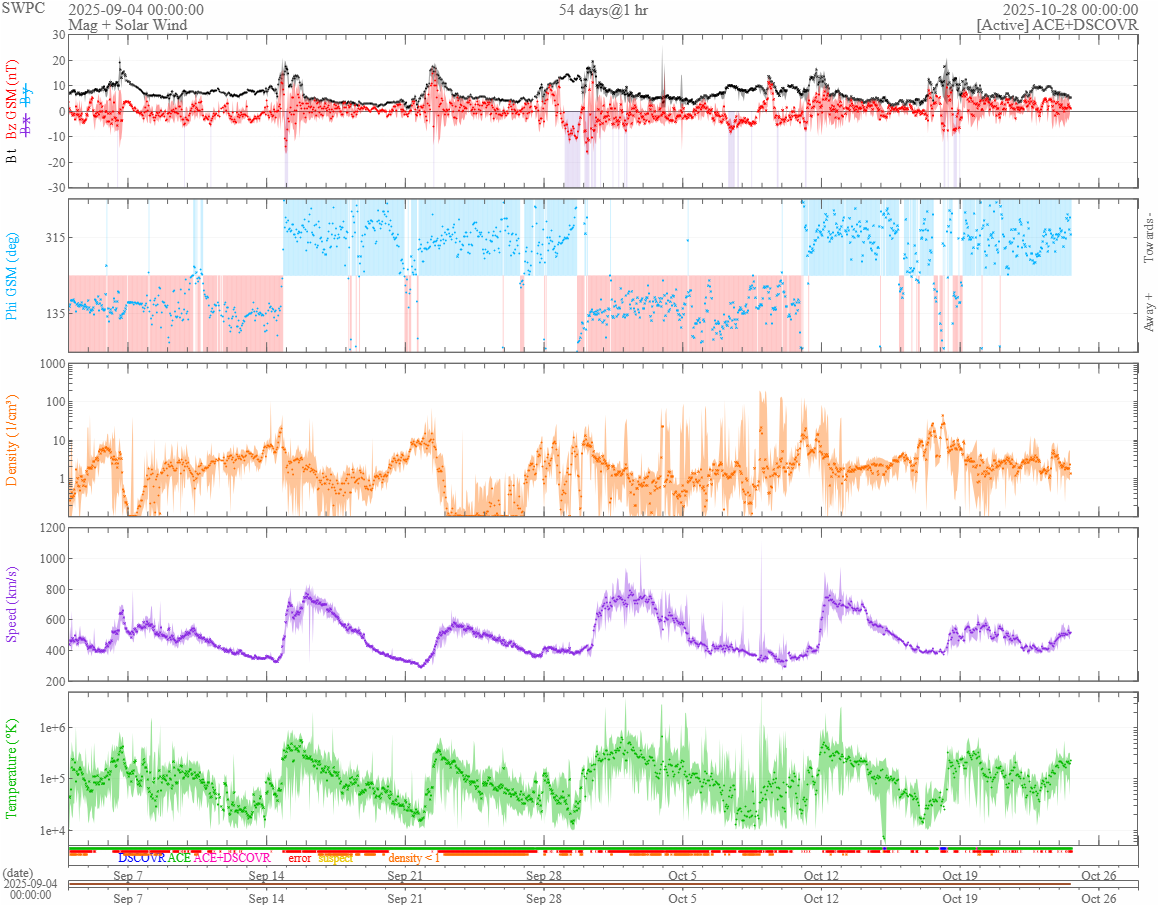Click the Temperature (°K) axis label
This screenshot has width=1158, height=905.
(x=11, y=768)
